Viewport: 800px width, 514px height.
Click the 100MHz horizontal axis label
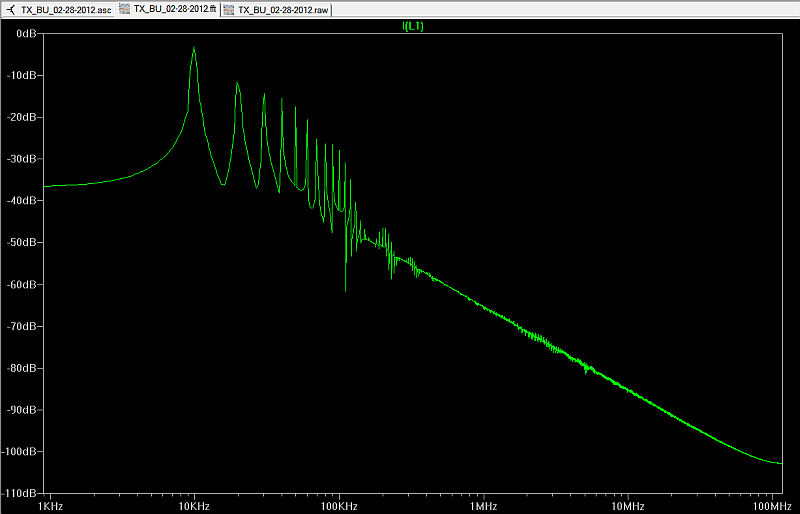(770, 507)
